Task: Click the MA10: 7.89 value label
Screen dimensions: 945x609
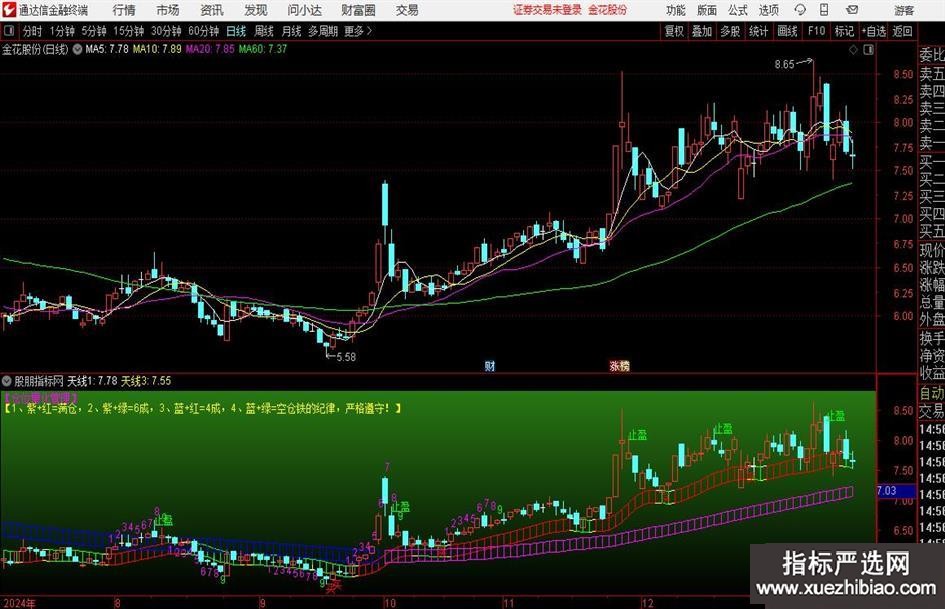Action: pyautogui.click(x=157, y=49)
